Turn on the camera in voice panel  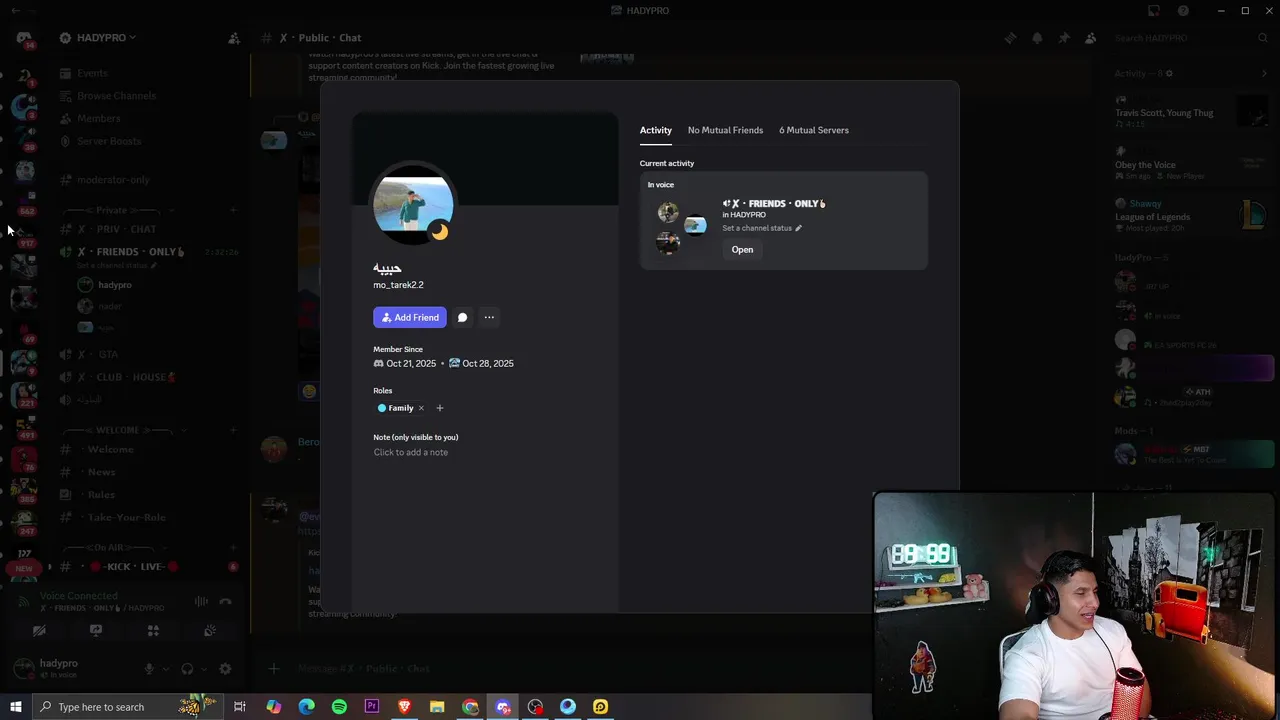click(39, 631)
